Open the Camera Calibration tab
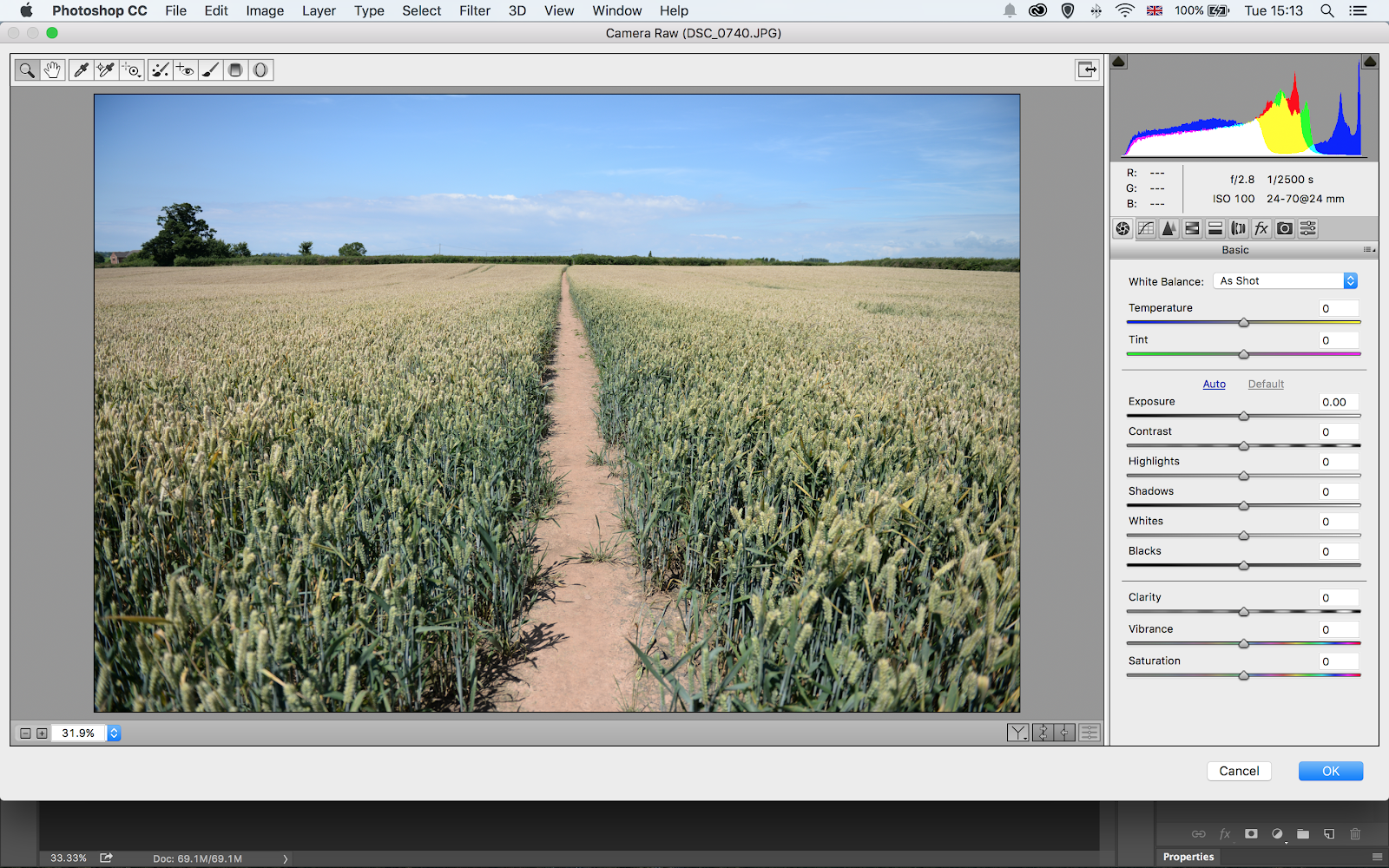The height and width of the screenshot is (868, 1389). 1285,228
